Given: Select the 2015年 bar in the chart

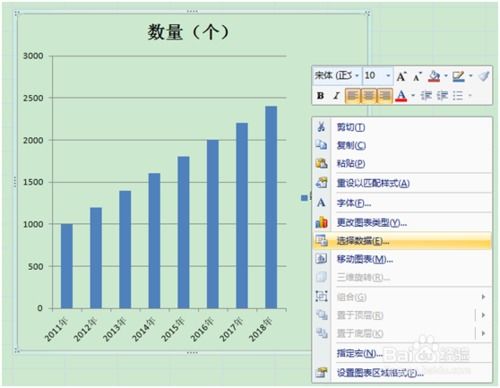Looking at the screenshot, I should (183, 232).
